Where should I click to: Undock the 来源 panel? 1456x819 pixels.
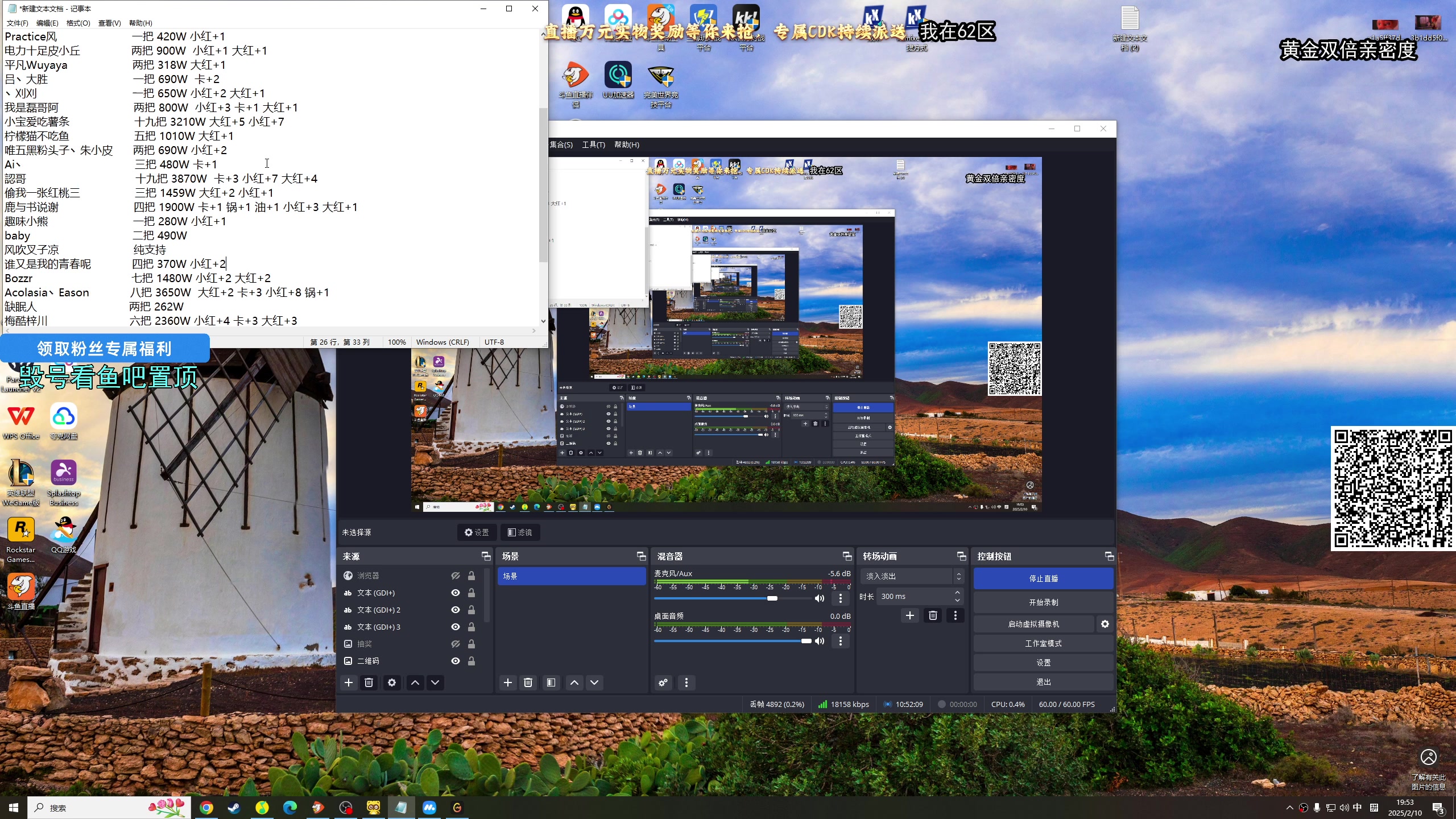click(x=486, y=556)
